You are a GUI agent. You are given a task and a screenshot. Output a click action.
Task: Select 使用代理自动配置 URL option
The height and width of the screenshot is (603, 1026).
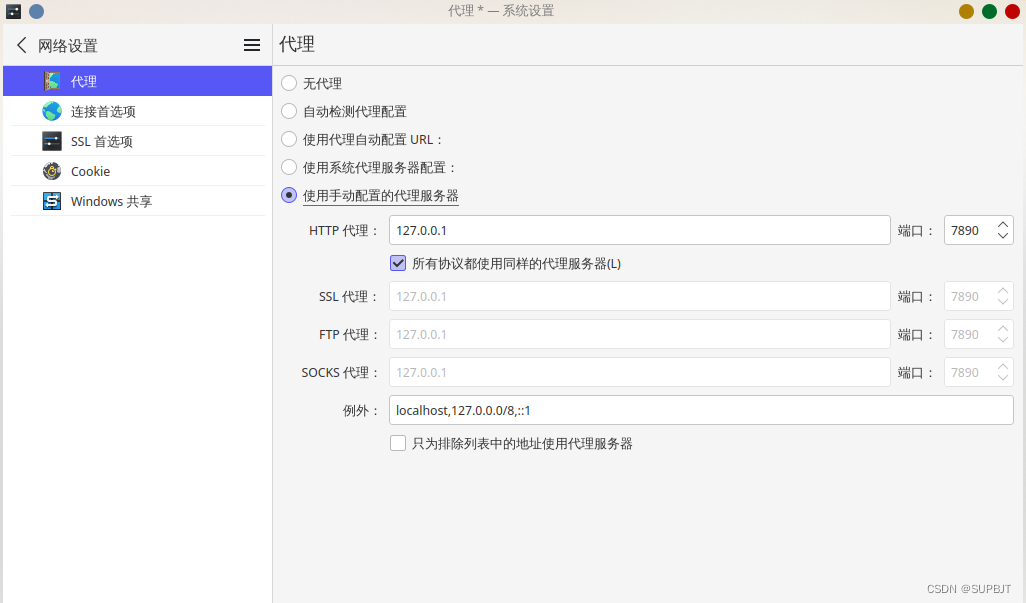[x=289, y=139]
